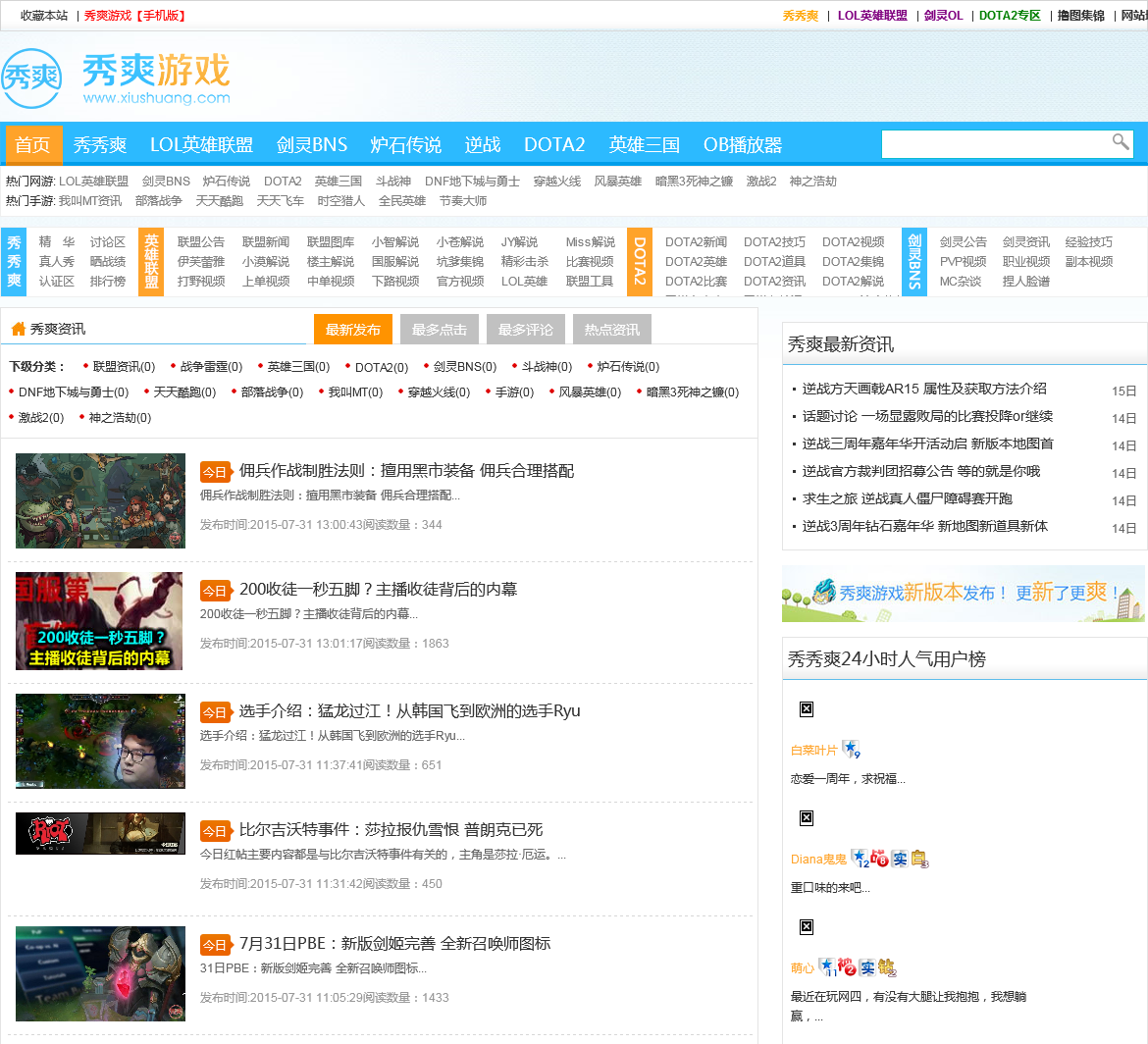Click the search input field

[x=993, y=144]
